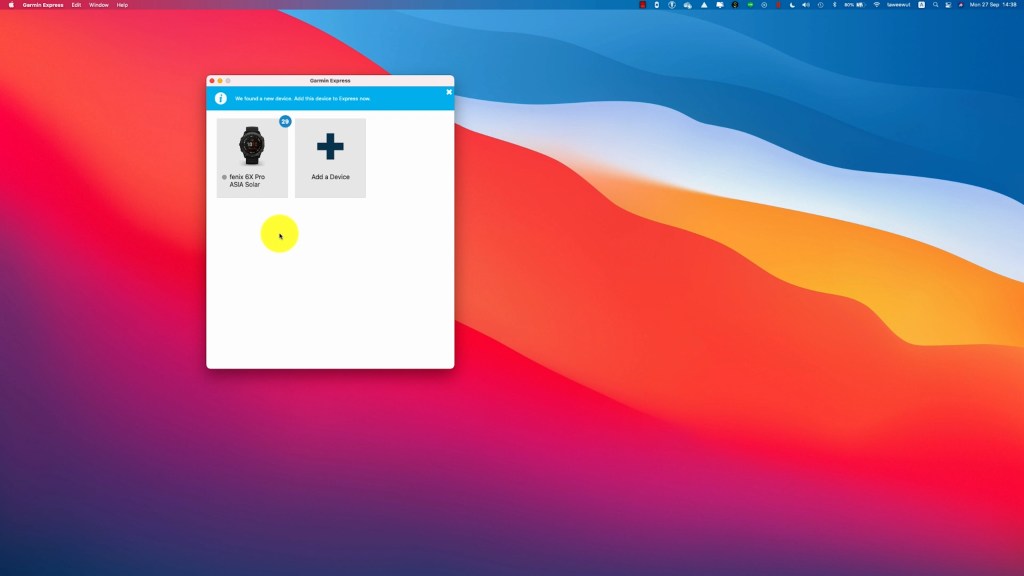
Task: Open the Window menu
Action: coord(99,5)
